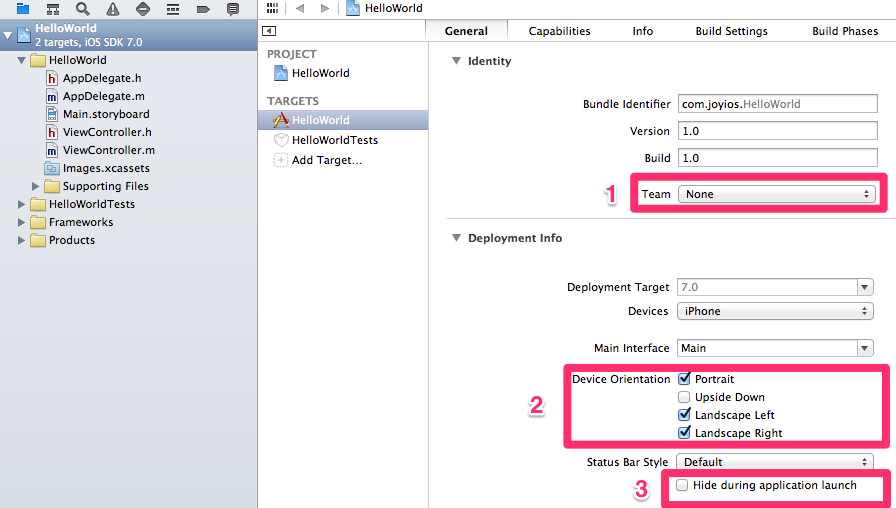Open AppDelegate.m file
The width and height of the screenshot is (896, 508).
point(103,96)
